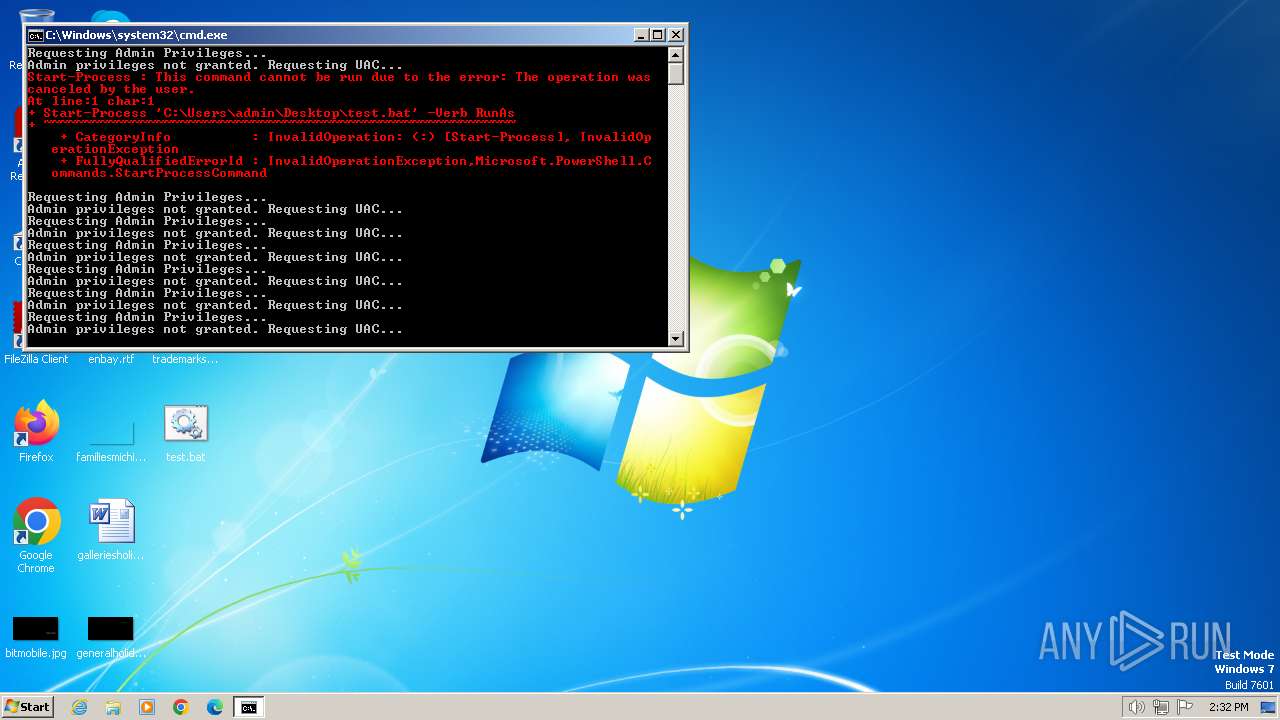Select the Google Chrome desktop shortcut
Screen dimensions: 1280x720
pyautogui.click(x=36, y=536)
